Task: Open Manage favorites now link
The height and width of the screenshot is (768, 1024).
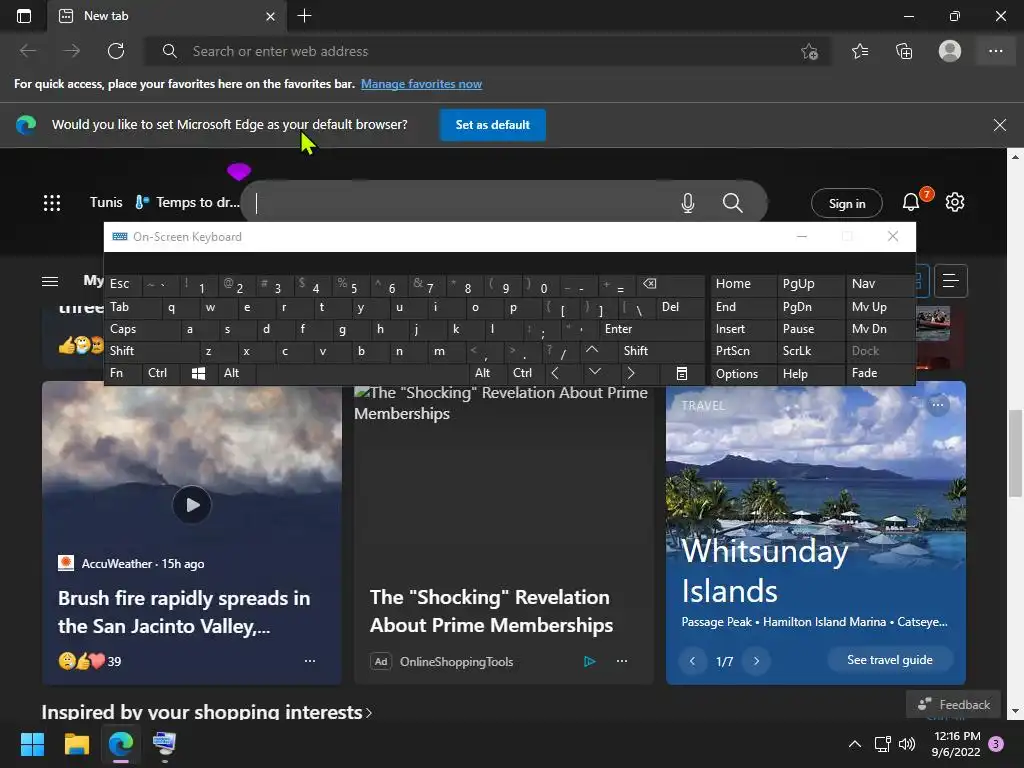Action: 421,84
